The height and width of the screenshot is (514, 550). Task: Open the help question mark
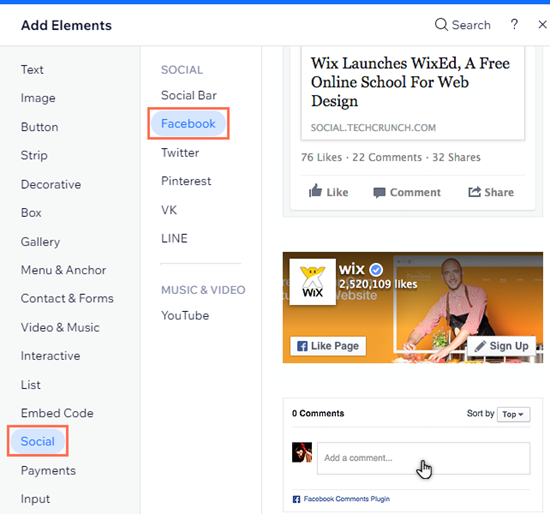(x=514, y=25)
